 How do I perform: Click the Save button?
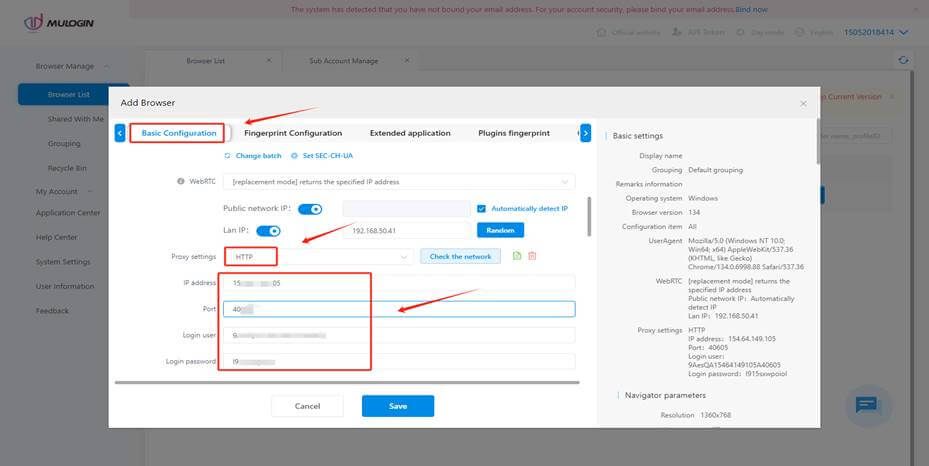398,406
